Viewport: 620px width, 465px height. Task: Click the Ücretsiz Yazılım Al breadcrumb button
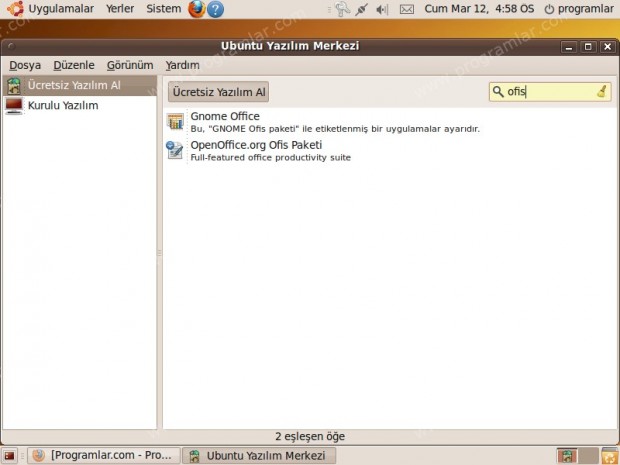coord(218,92)
